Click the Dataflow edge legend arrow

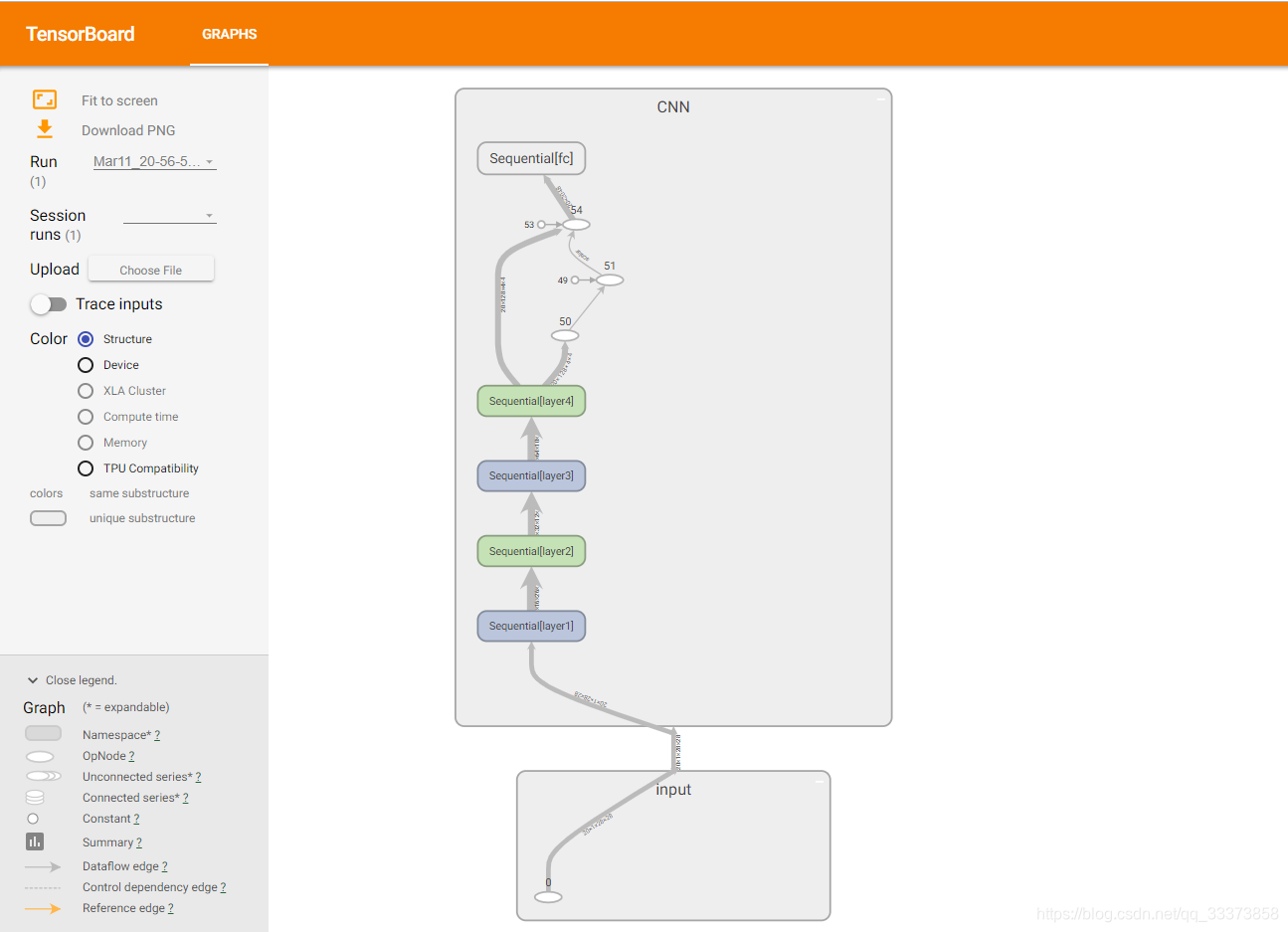[x=43, y=866]
